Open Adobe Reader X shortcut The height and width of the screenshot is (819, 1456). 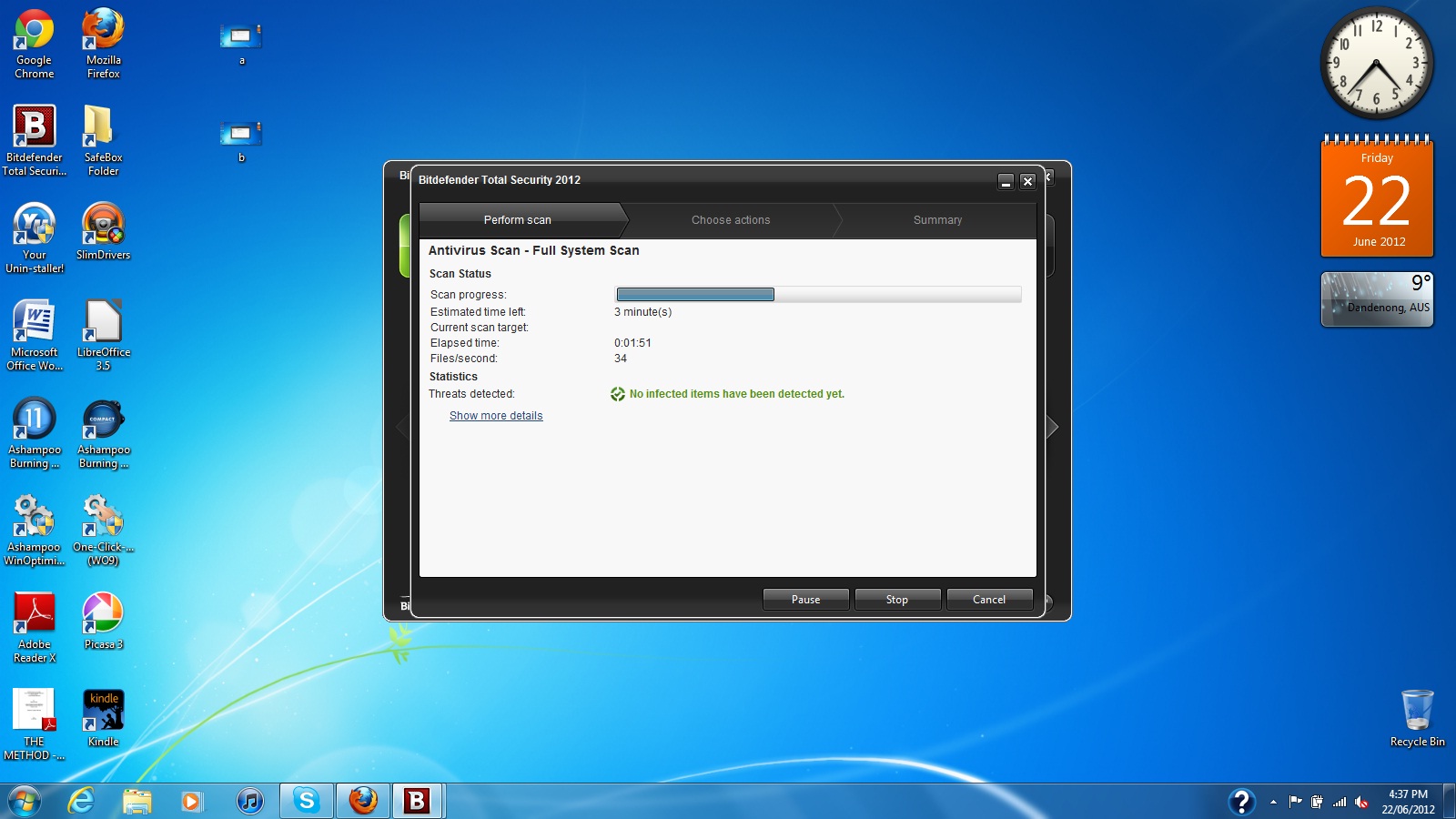tap(35, 627)
